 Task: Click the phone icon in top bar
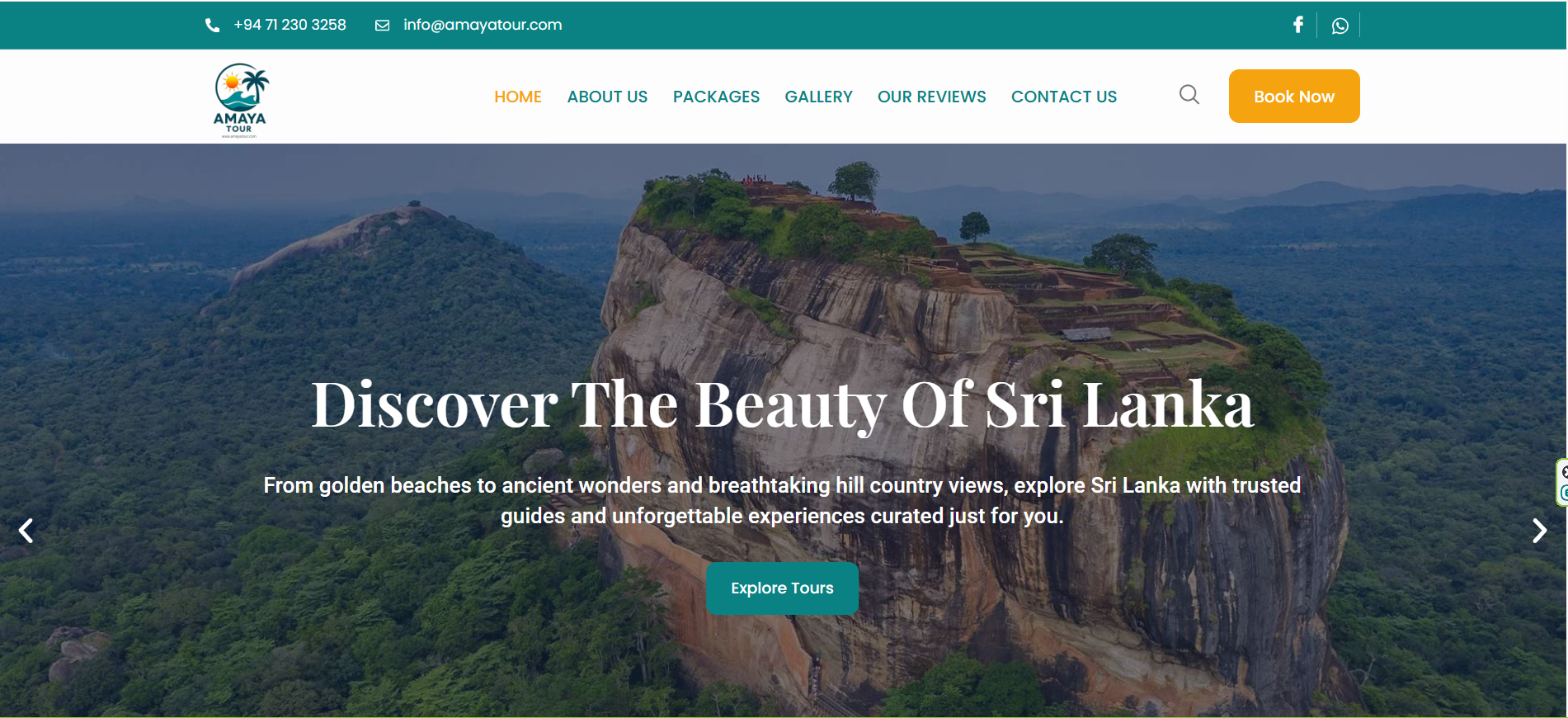pos(212,25)
